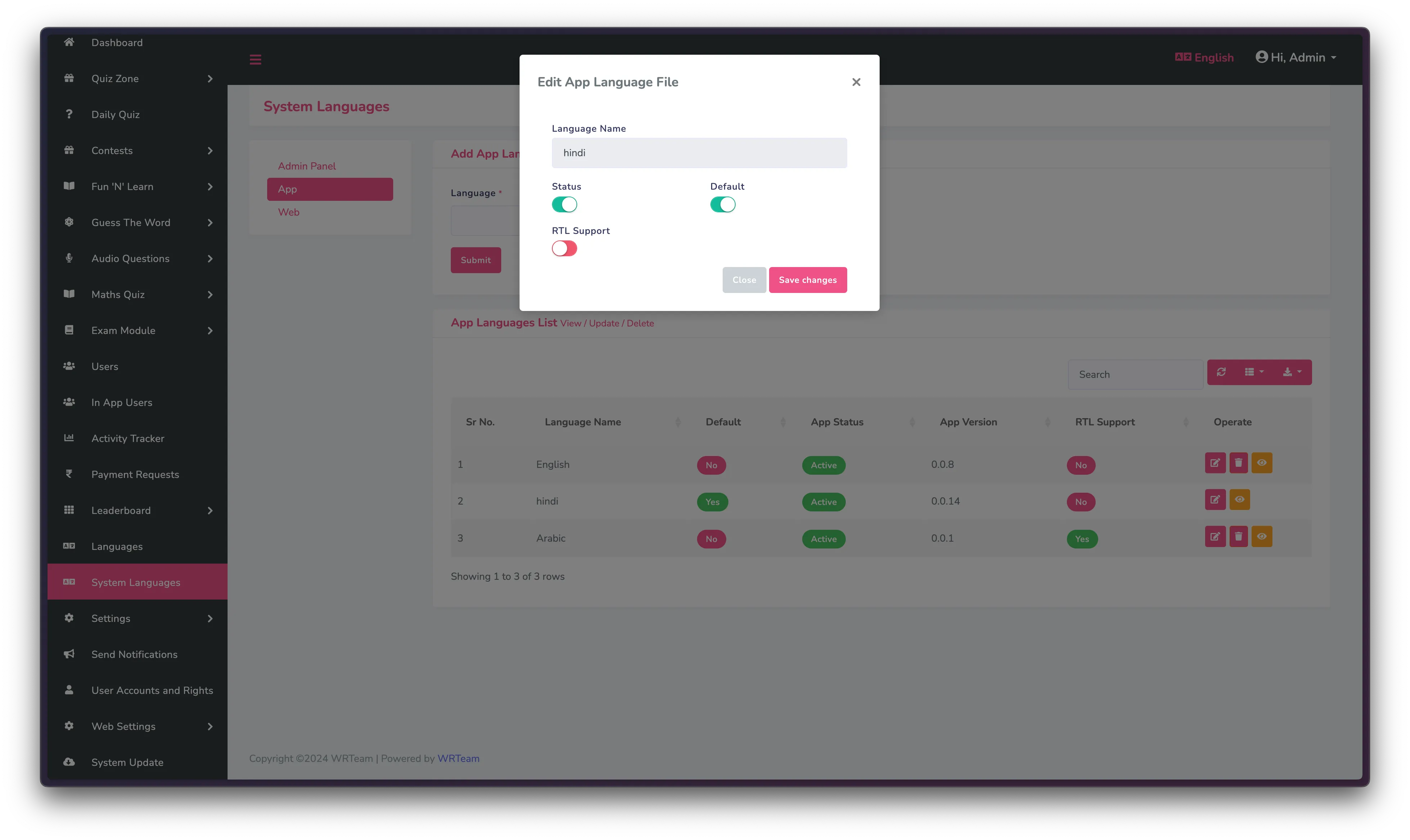The image size is (1410, 840).
Task: Enable the RTL Support toggle
Action: click(564, 248)
